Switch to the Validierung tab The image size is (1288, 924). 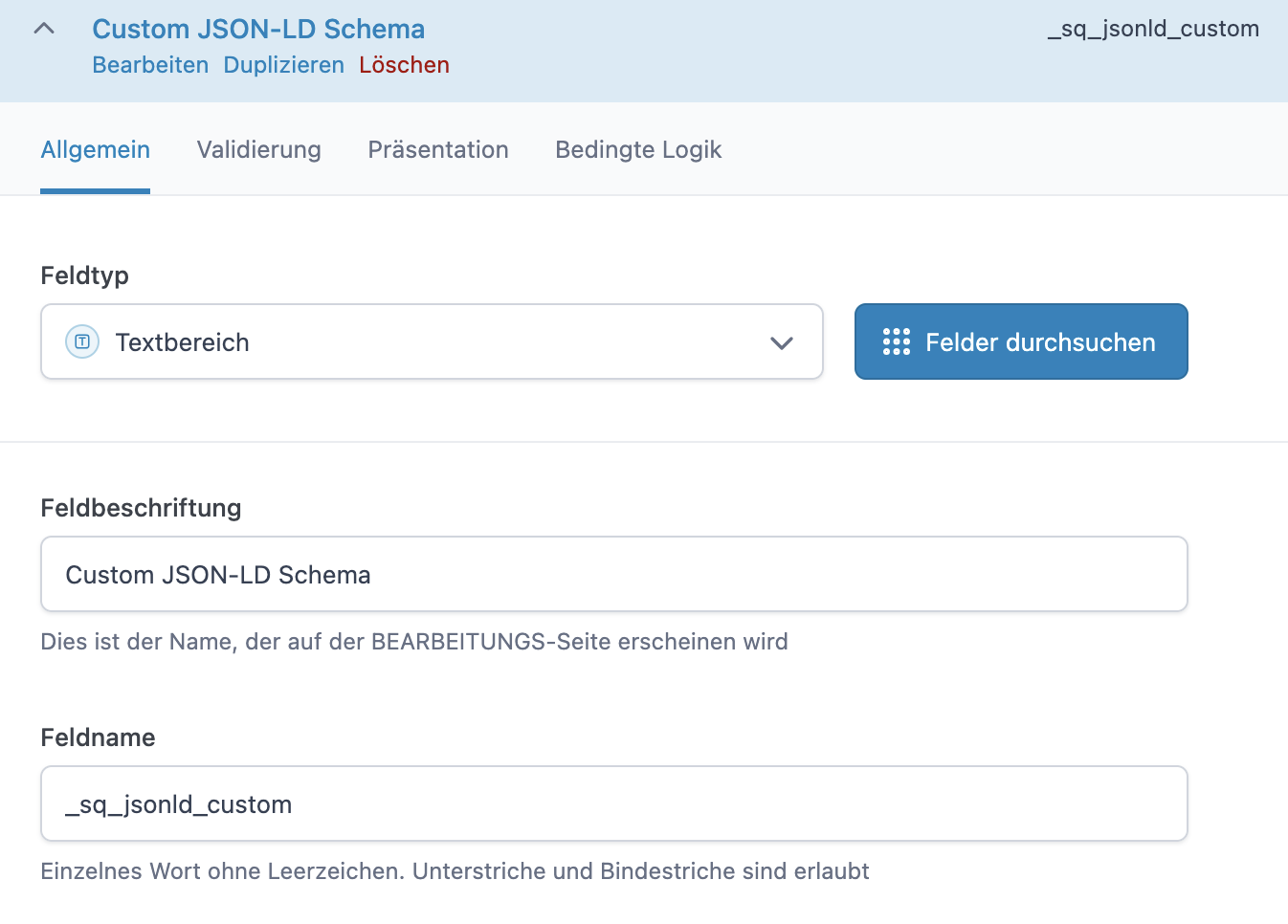click(258, 149)
